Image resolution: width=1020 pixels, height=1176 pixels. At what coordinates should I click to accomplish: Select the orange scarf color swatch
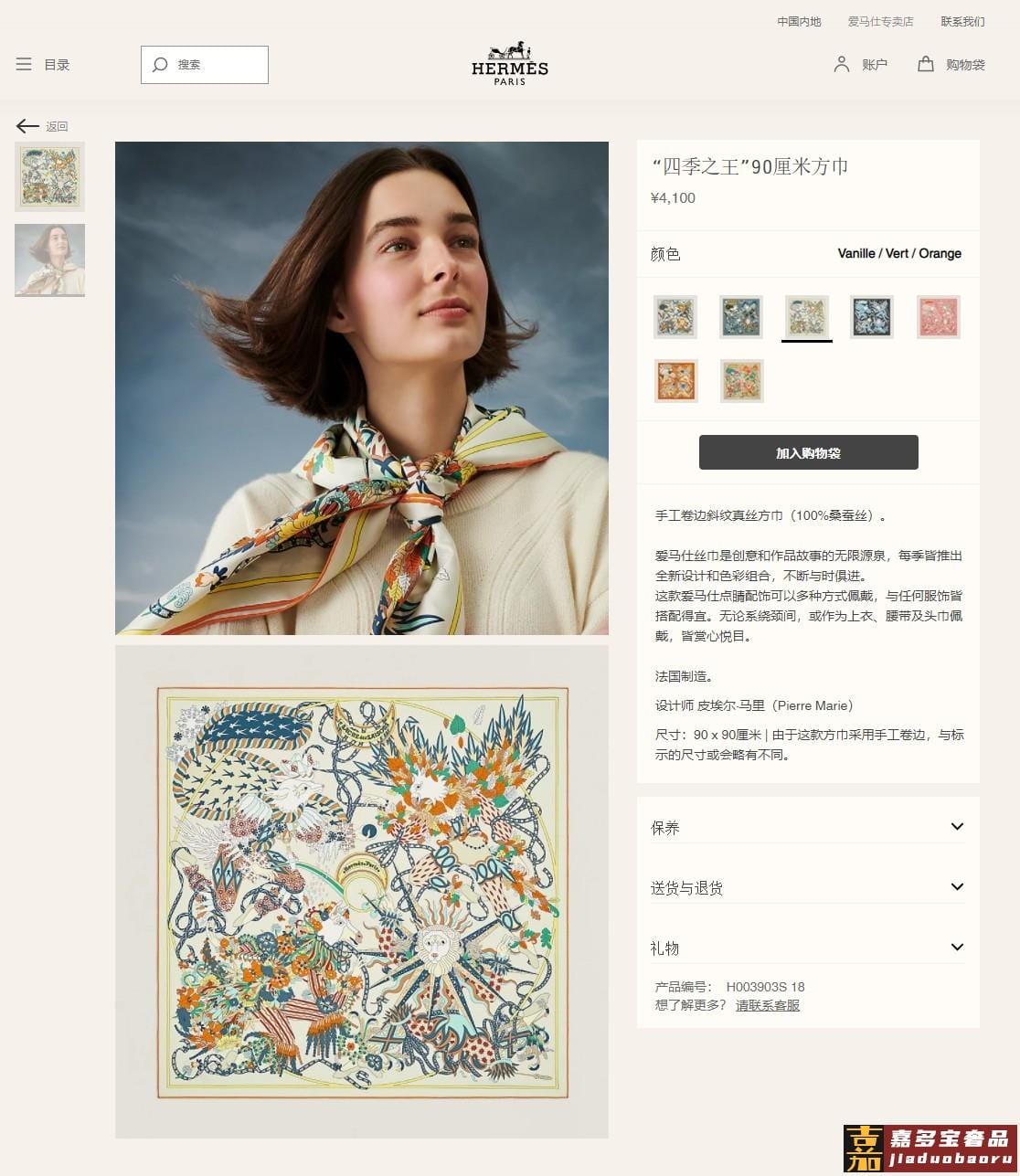point(676,381)
